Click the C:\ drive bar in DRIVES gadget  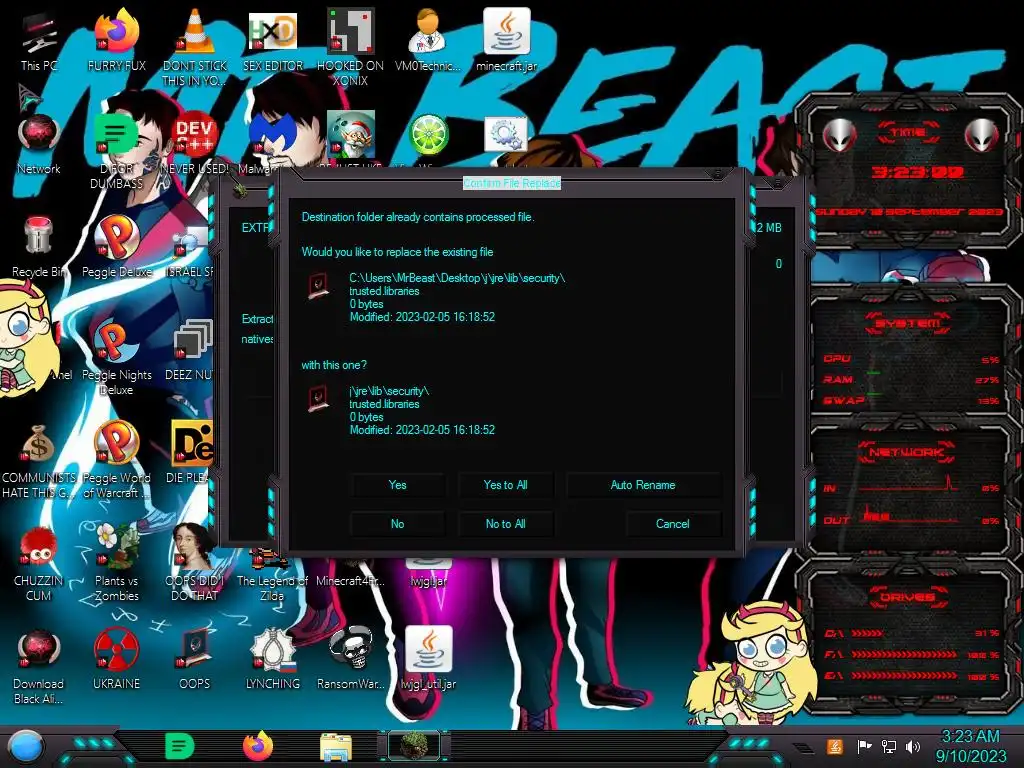click(910, 633)
